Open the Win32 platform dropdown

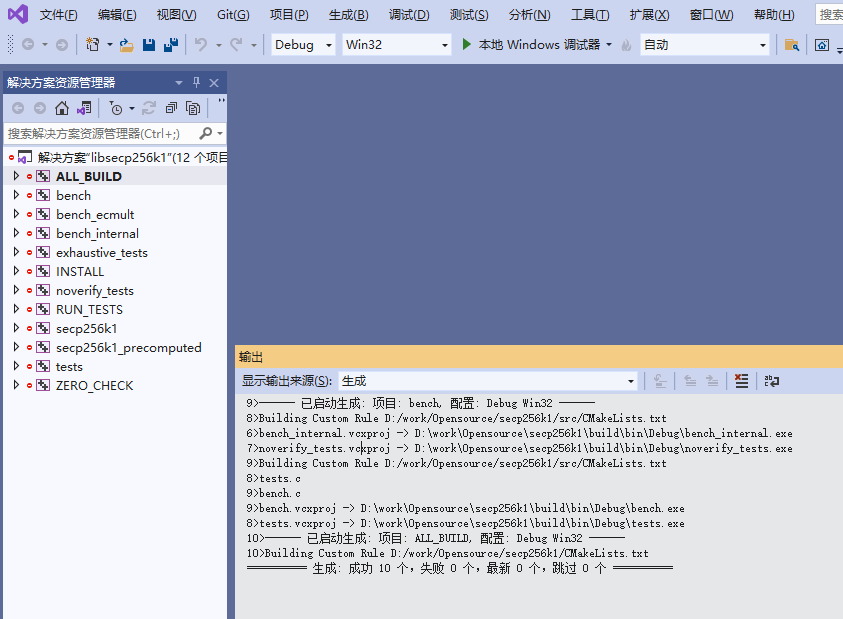[444, 45]
